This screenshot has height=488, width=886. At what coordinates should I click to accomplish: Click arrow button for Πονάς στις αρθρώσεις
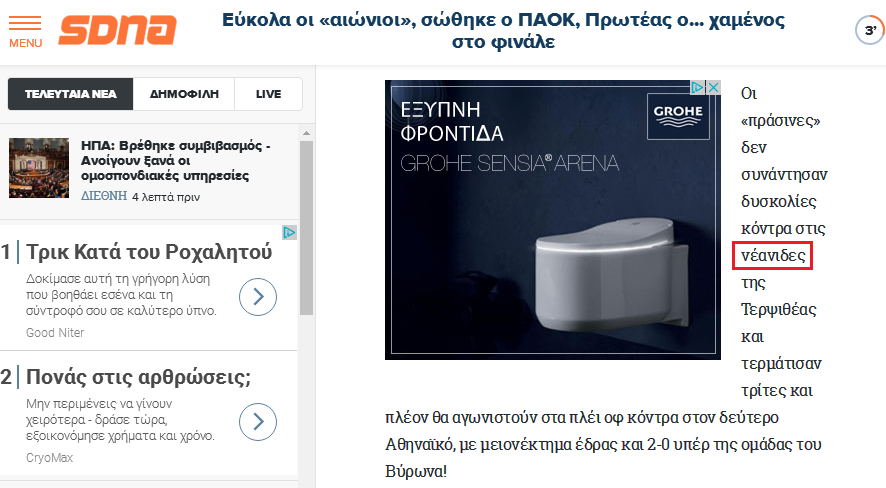click(x=258, y=421)
